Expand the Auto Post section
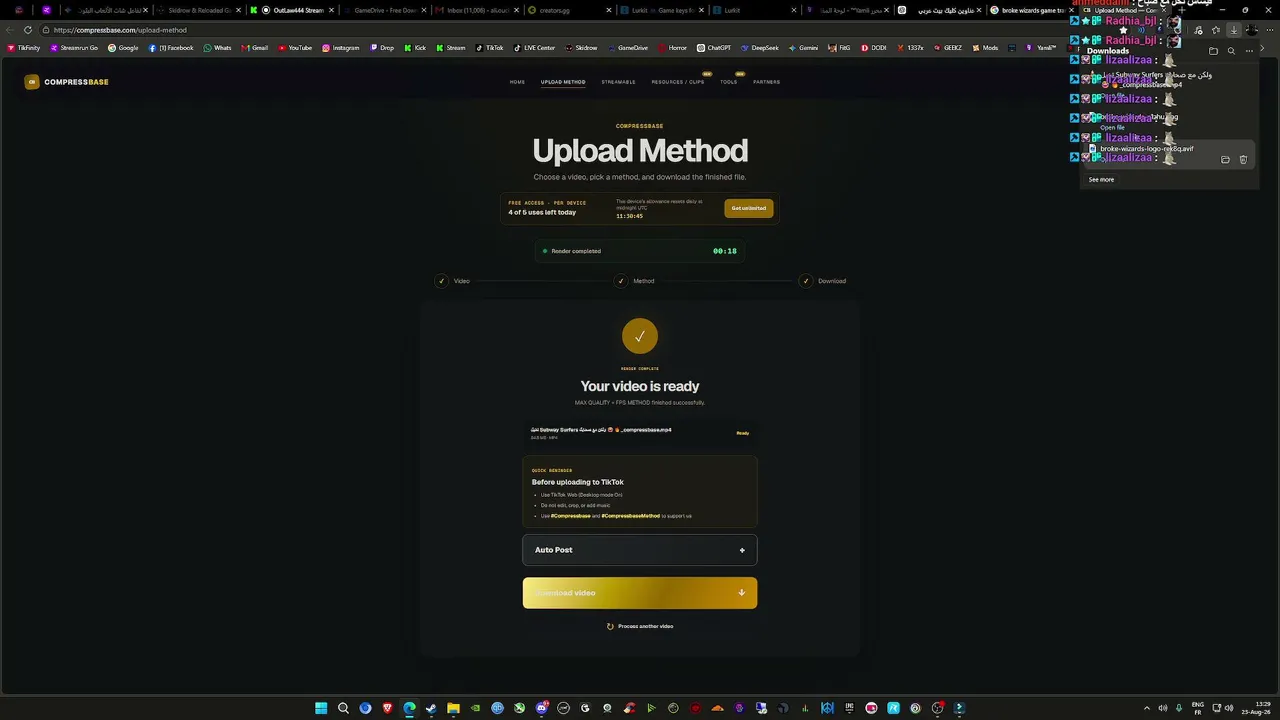Viewport: 1280px width, 720px height. click(x=640, y=550)
